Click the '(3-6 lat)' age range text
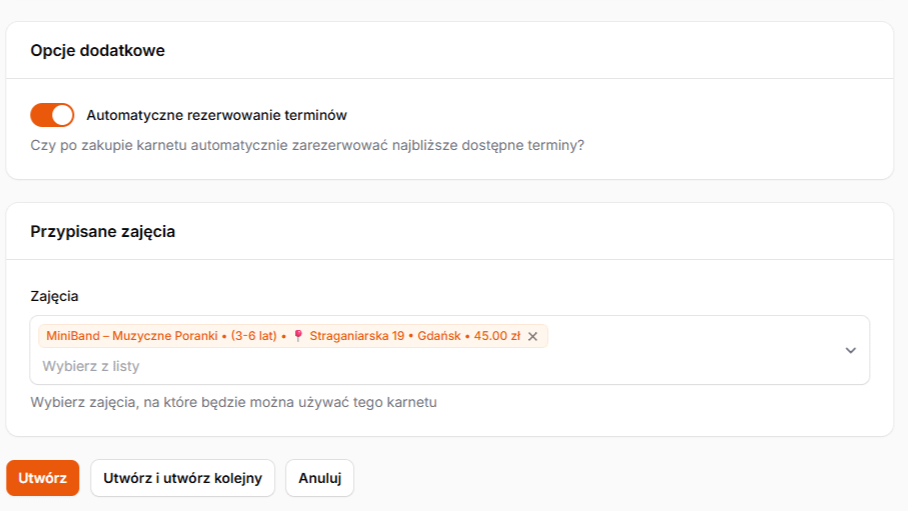Image resolution: width=908 pixels, height=511 pixels. pyautogui.click(x=253, y=336)
